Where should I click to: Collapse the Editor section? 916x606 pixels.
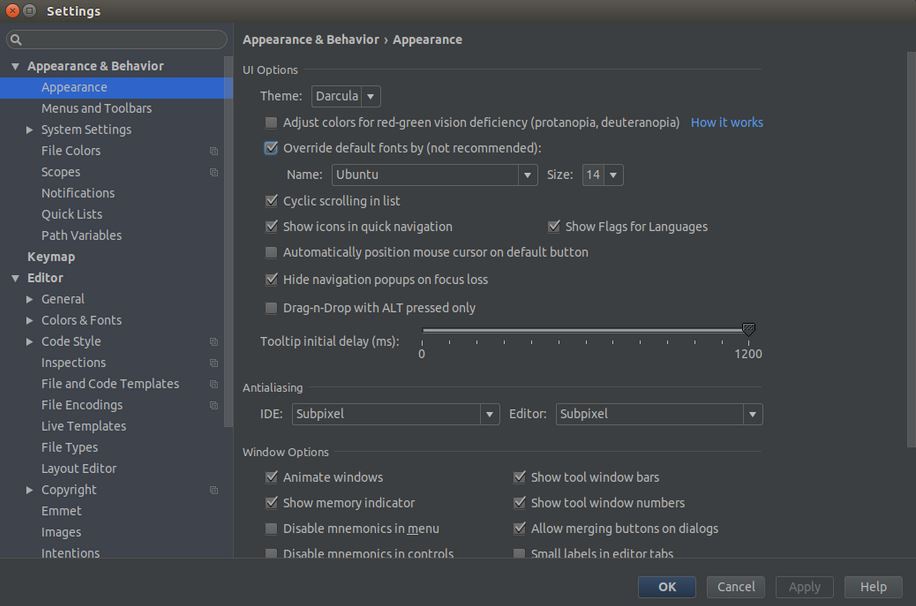coord(15,278)
